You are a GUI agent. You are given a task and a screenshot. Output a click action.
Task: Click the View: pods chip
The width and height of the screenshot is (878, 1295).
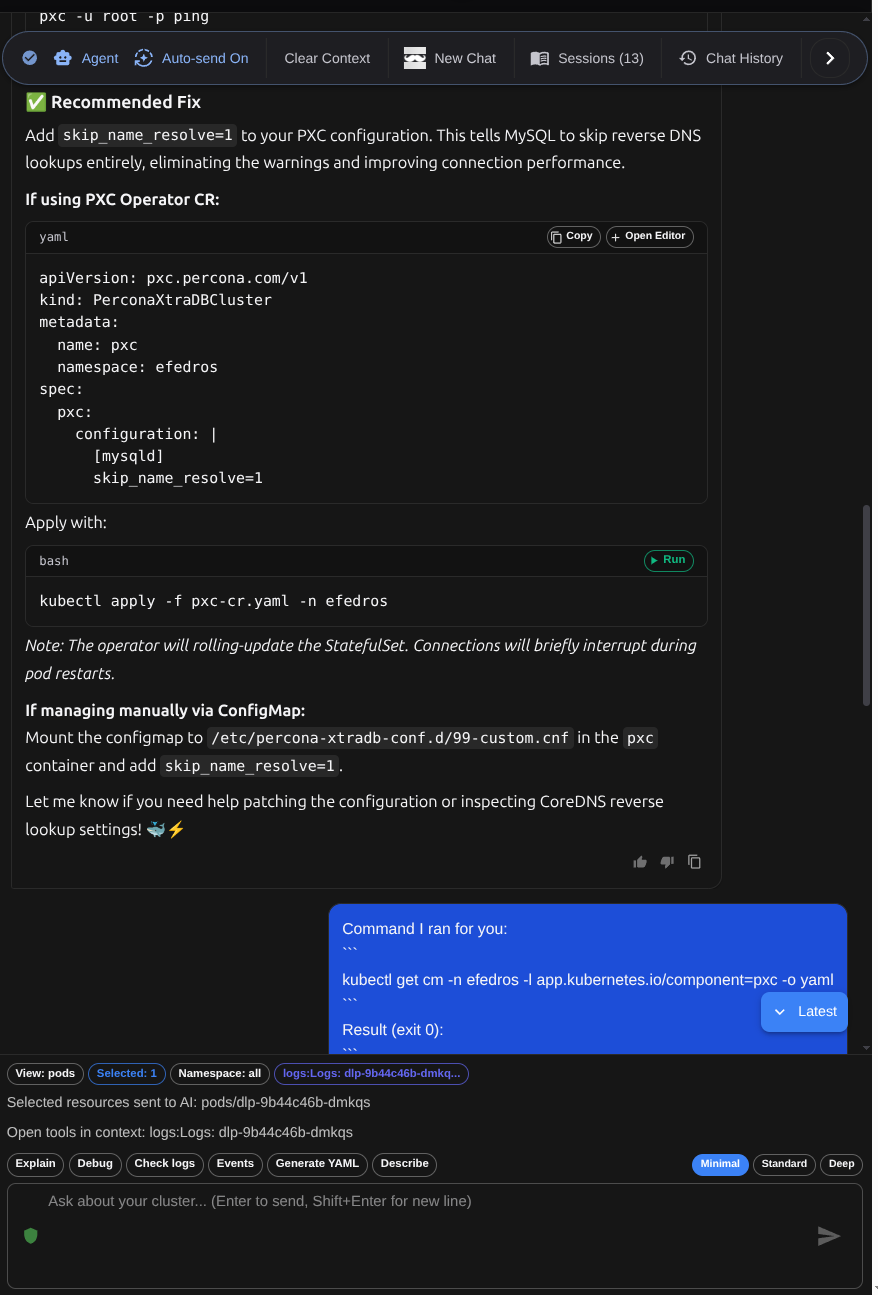point(45,1073)
